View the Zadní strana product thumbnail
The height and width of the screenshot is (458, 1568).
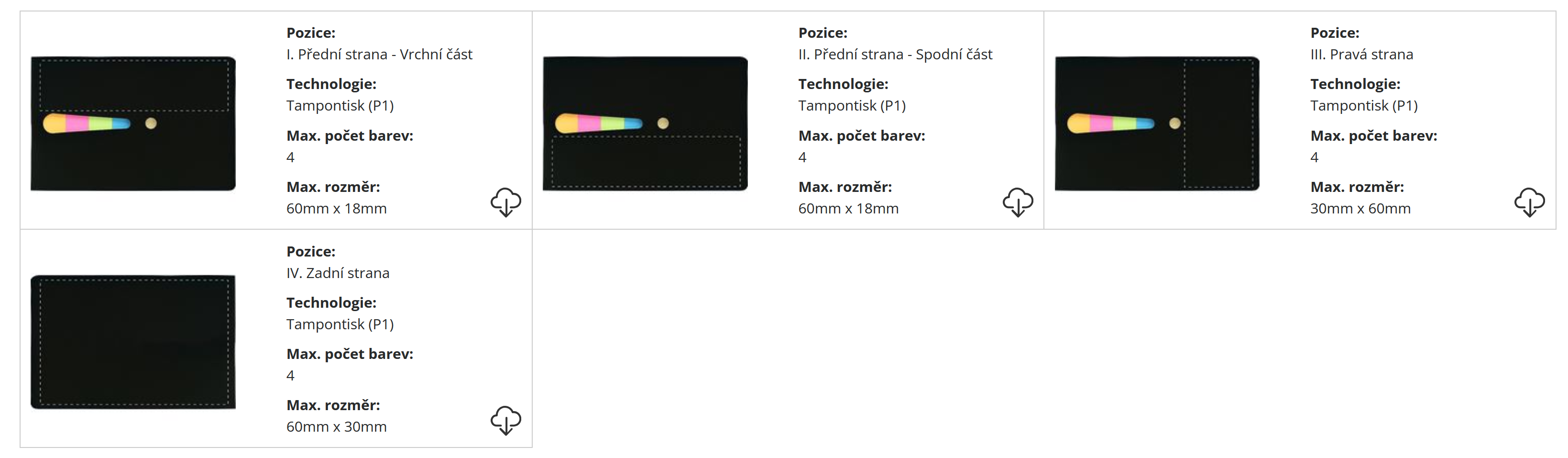click(133, 342)
